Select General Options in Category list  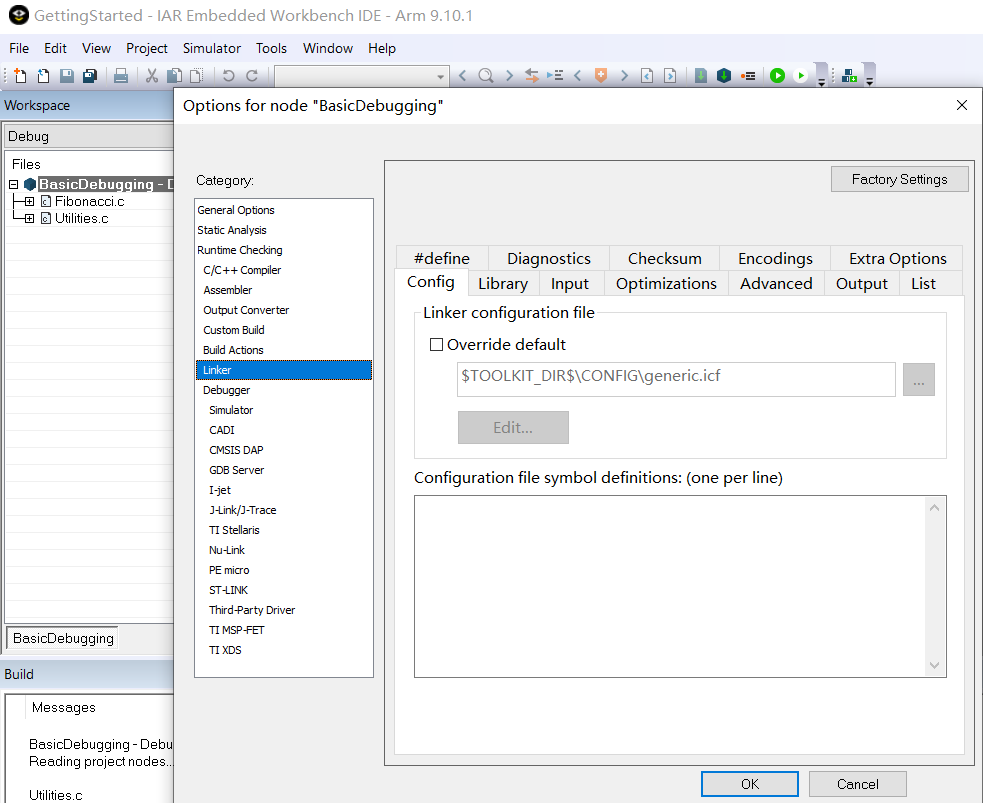(236, 210)
